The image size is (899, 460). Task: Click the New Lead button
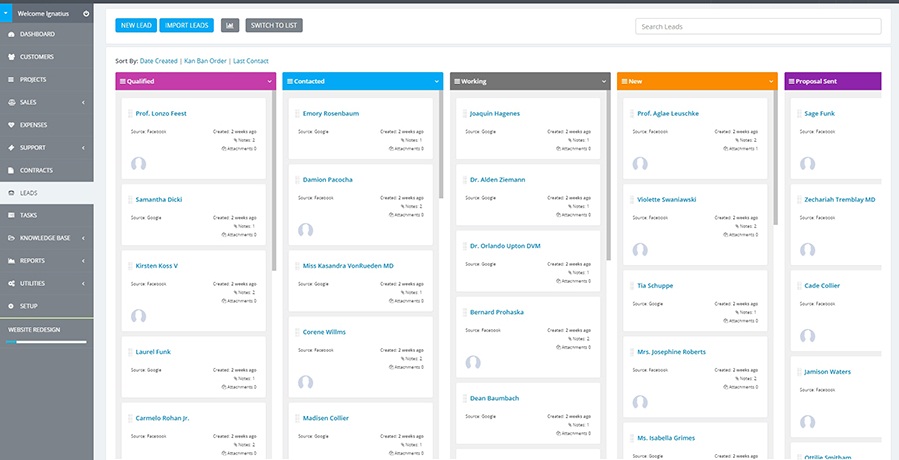[x=134, y=25]
